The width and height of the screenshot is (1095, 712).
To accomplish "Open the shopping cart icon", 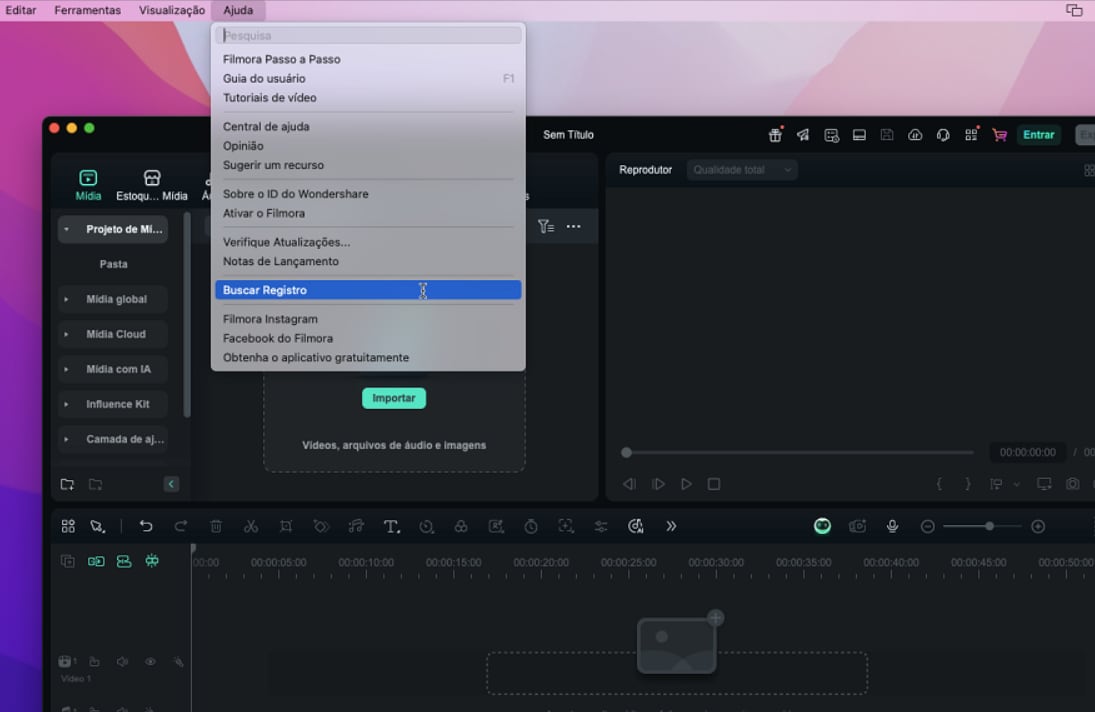I will pos(999,135).
